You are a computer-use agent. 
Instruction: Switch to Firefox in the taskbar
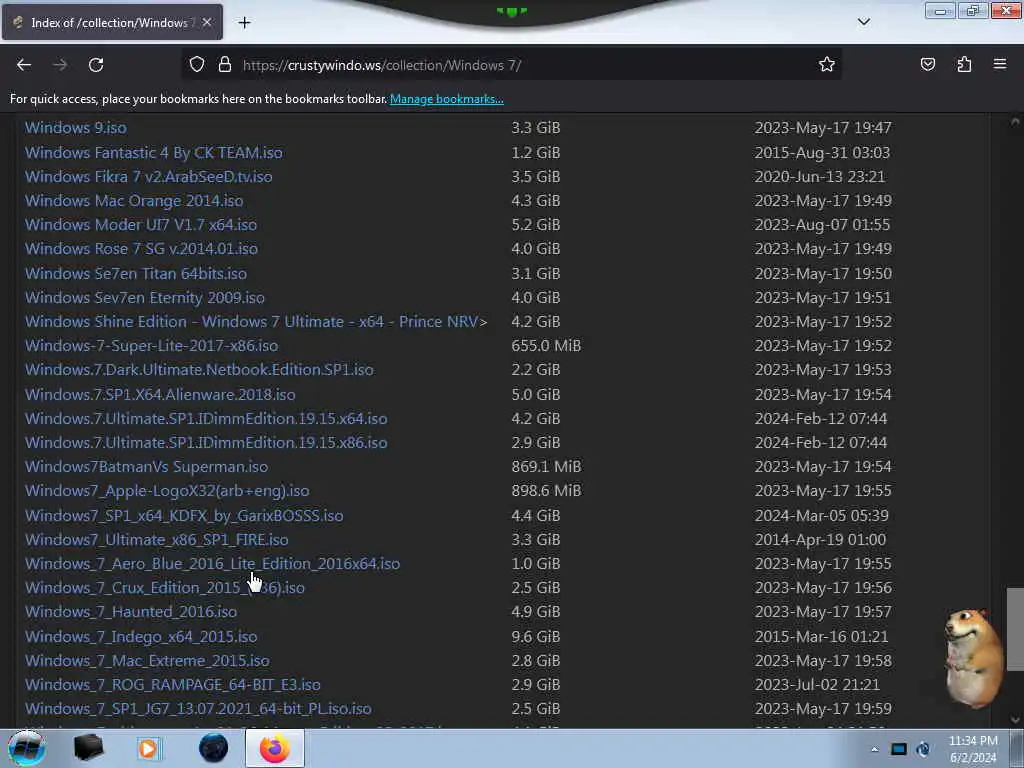pyautogui.click(x=275, y=748)
